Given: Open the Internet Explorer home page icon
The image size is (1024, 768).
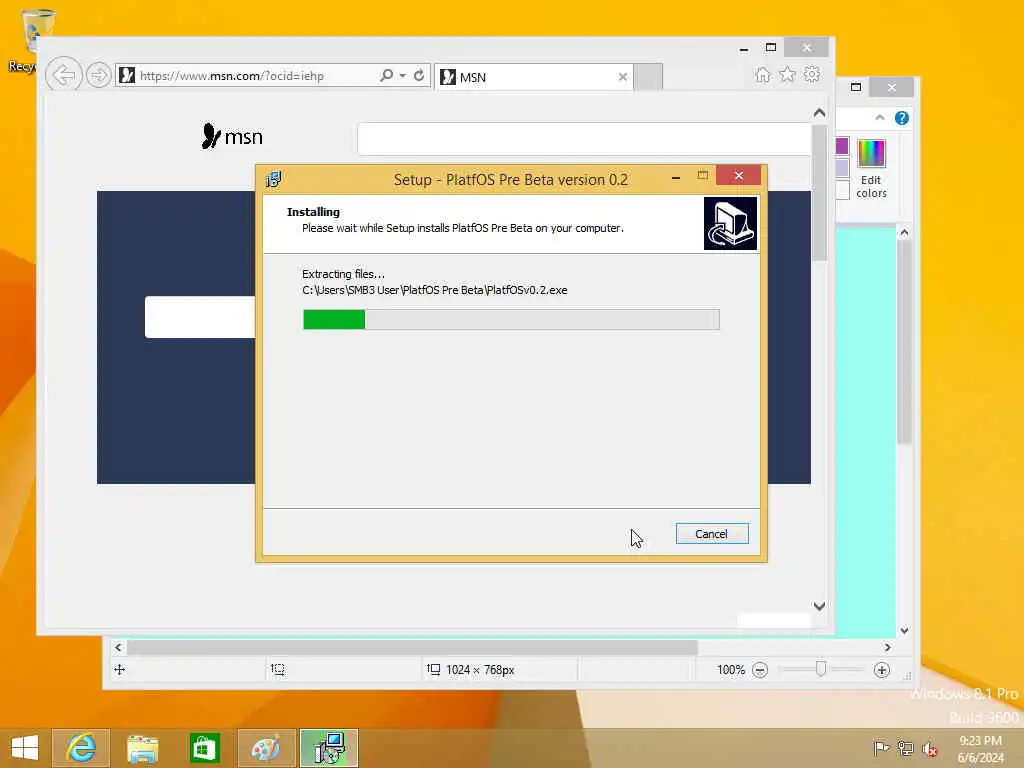Looking at the screenshot, I should [762, 74].
